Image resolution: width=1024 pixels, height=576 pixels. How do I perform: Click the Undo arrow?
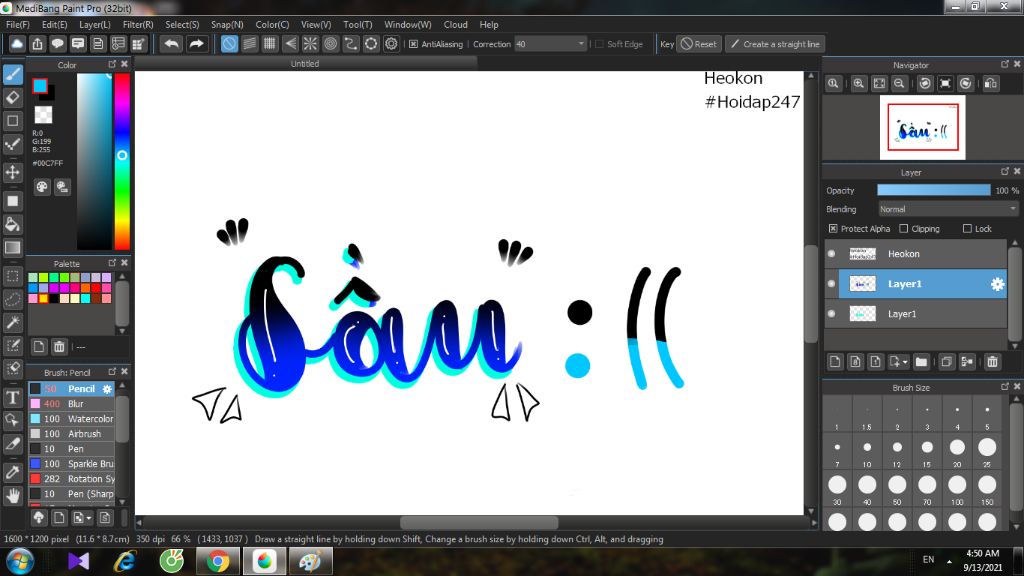click(x=172, y=44)
